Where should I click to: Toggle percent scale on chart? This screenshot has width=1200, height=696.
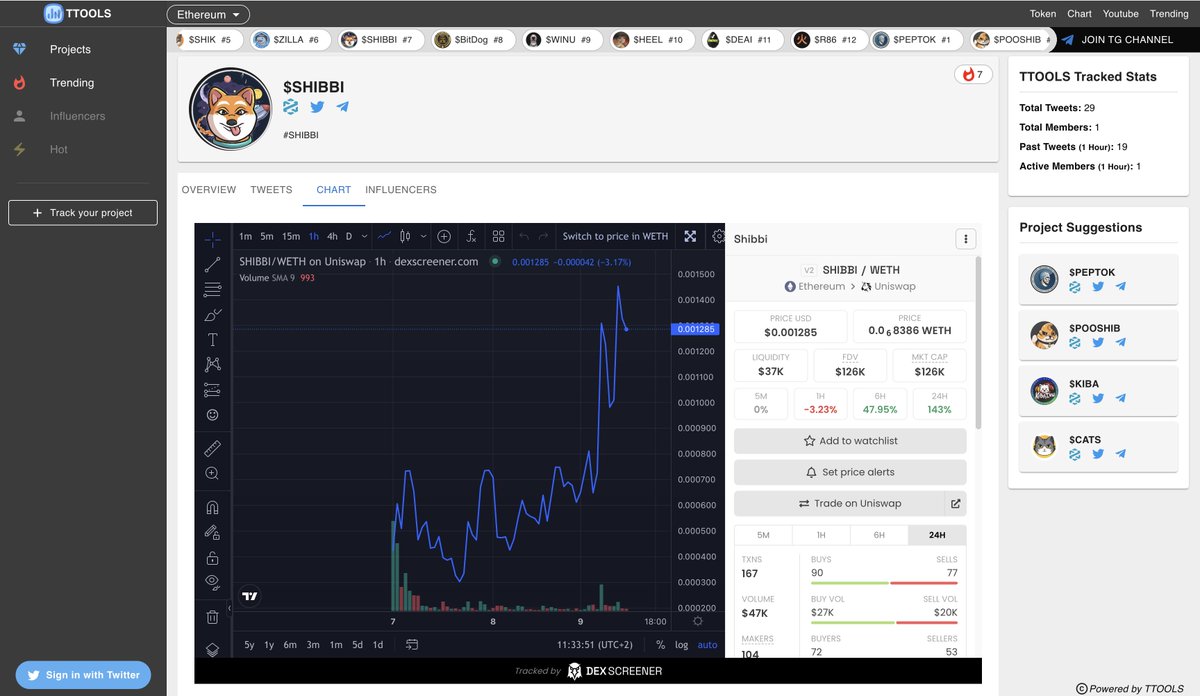660,645
